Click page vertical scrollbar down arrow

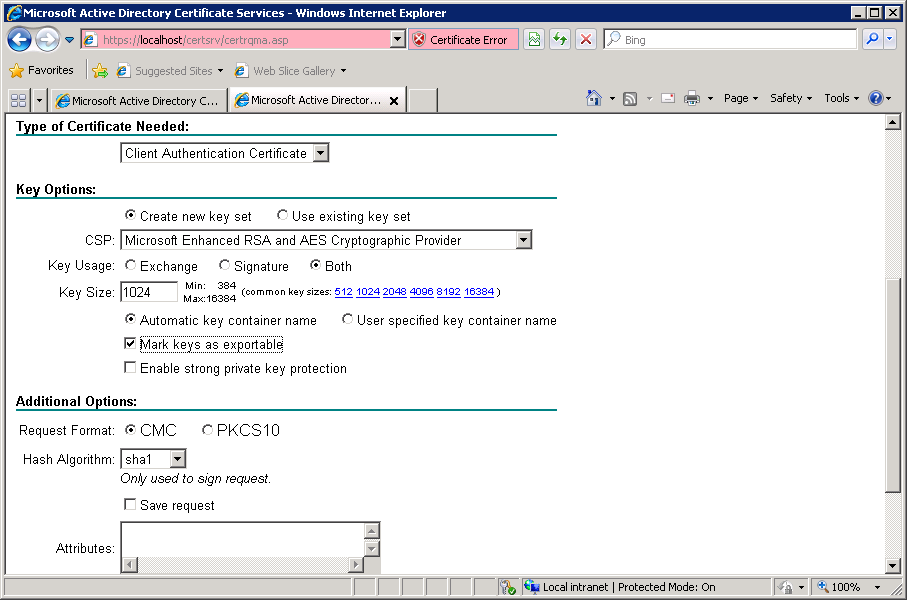click(x=893, y=566)
